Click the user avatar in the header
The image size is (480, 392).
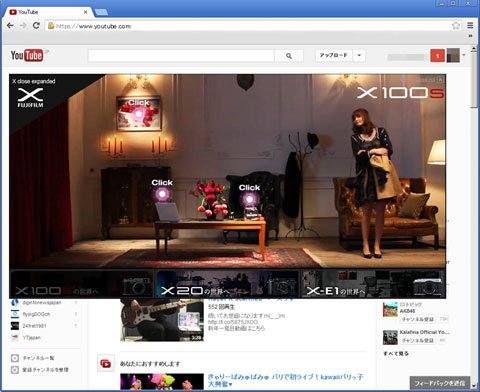click(x=453, y=55)
